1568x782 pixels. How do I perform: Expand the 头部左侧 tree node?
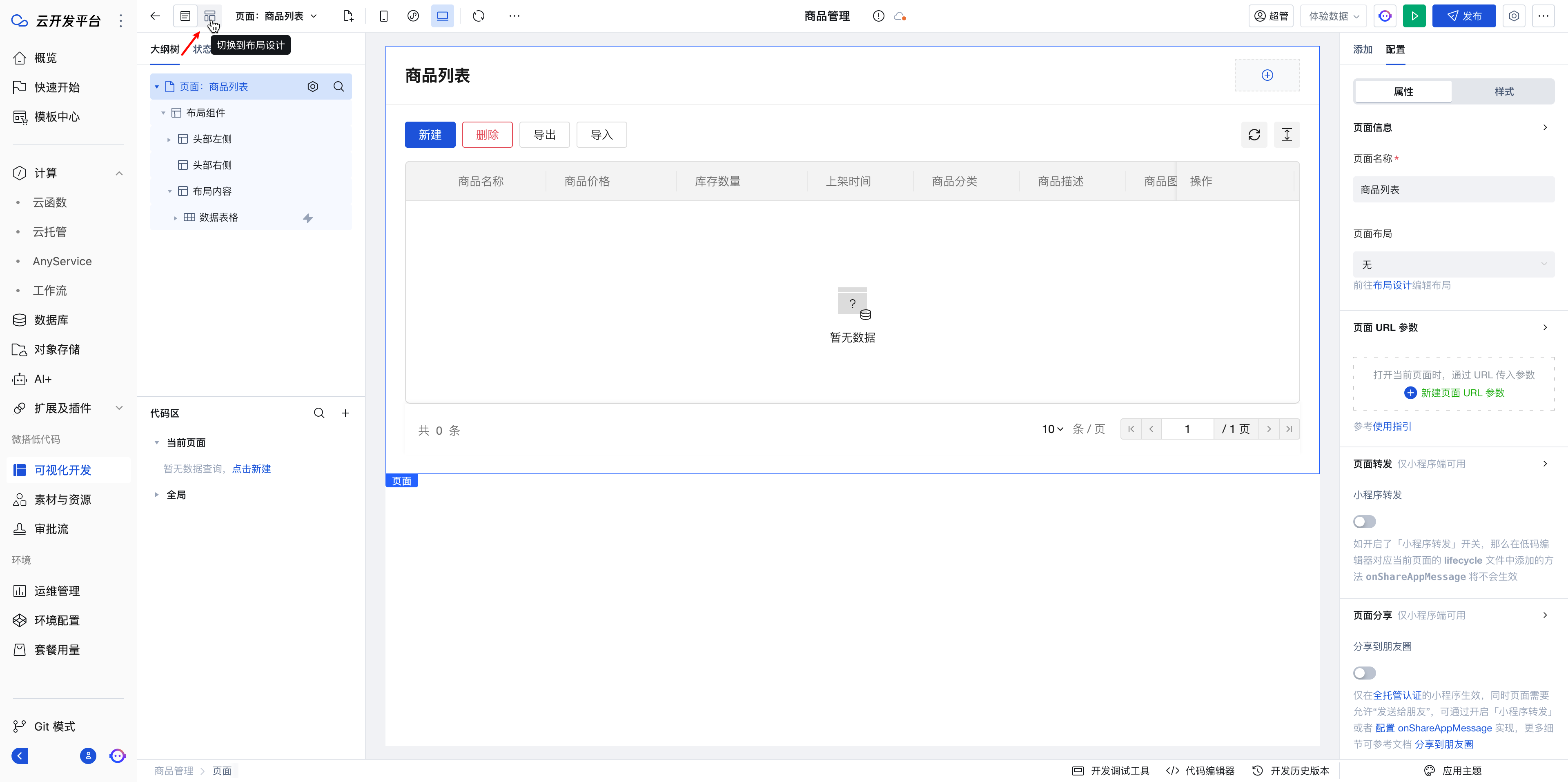tap(169, 139)
